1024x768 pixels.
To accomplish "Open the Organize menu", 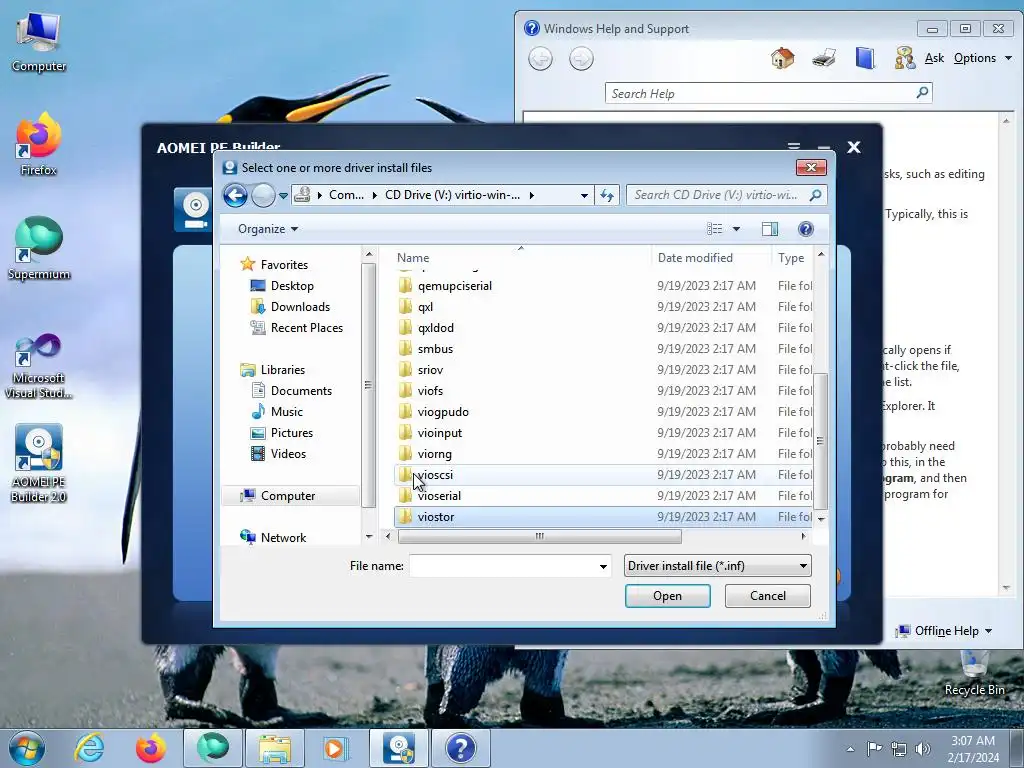I will [268, 229].
